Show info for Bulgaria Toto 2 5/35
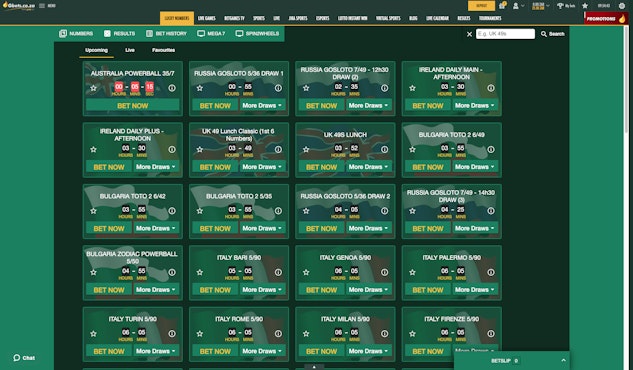 [x=278, y=211]
